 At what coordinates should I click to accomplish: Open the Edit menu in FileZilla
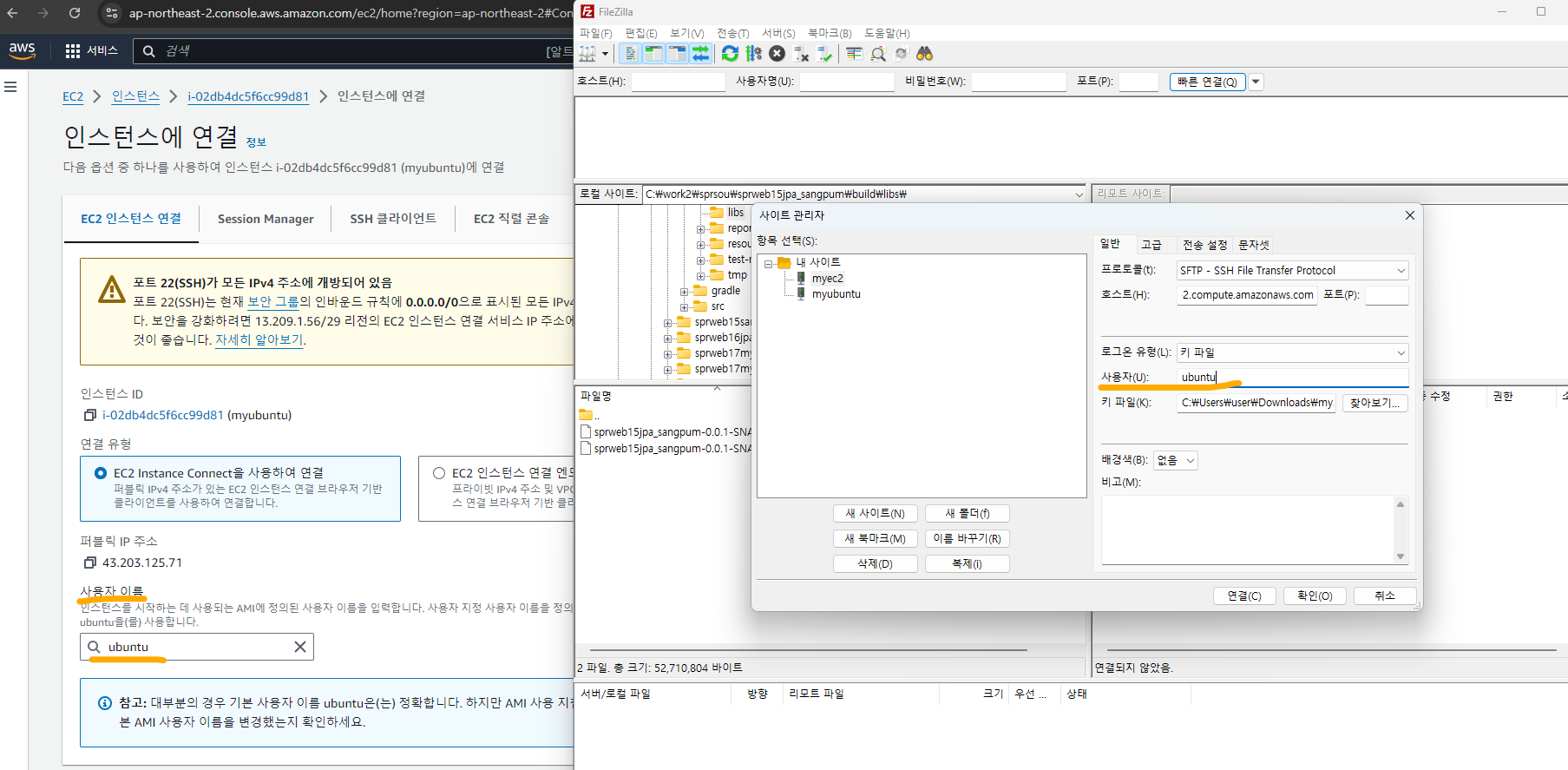point(641,33)
